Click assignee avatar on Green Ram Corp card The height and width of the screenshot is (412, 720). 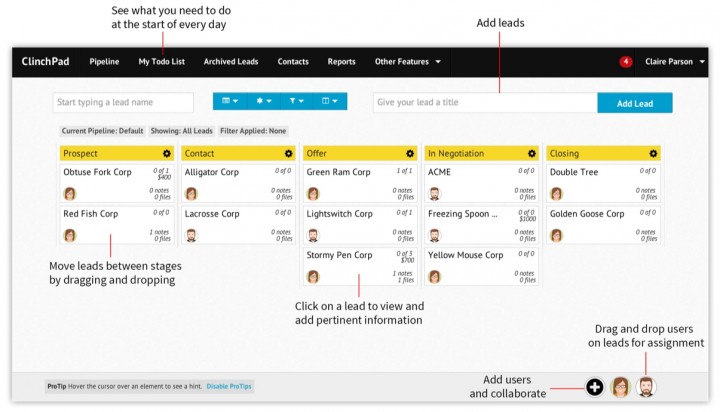313,194
